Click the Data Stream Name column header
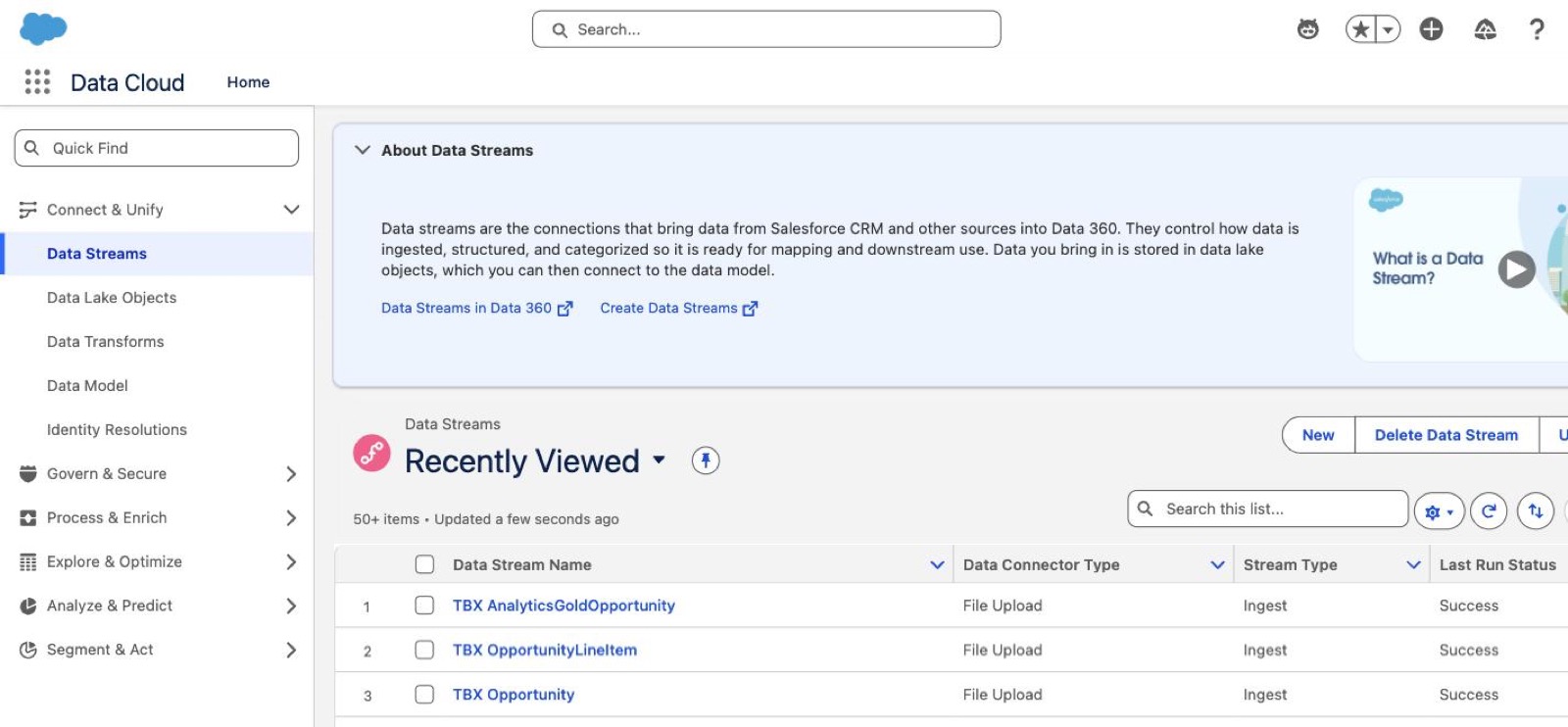1568x727 pixels. pyautogui.click(x=522, y=564)
